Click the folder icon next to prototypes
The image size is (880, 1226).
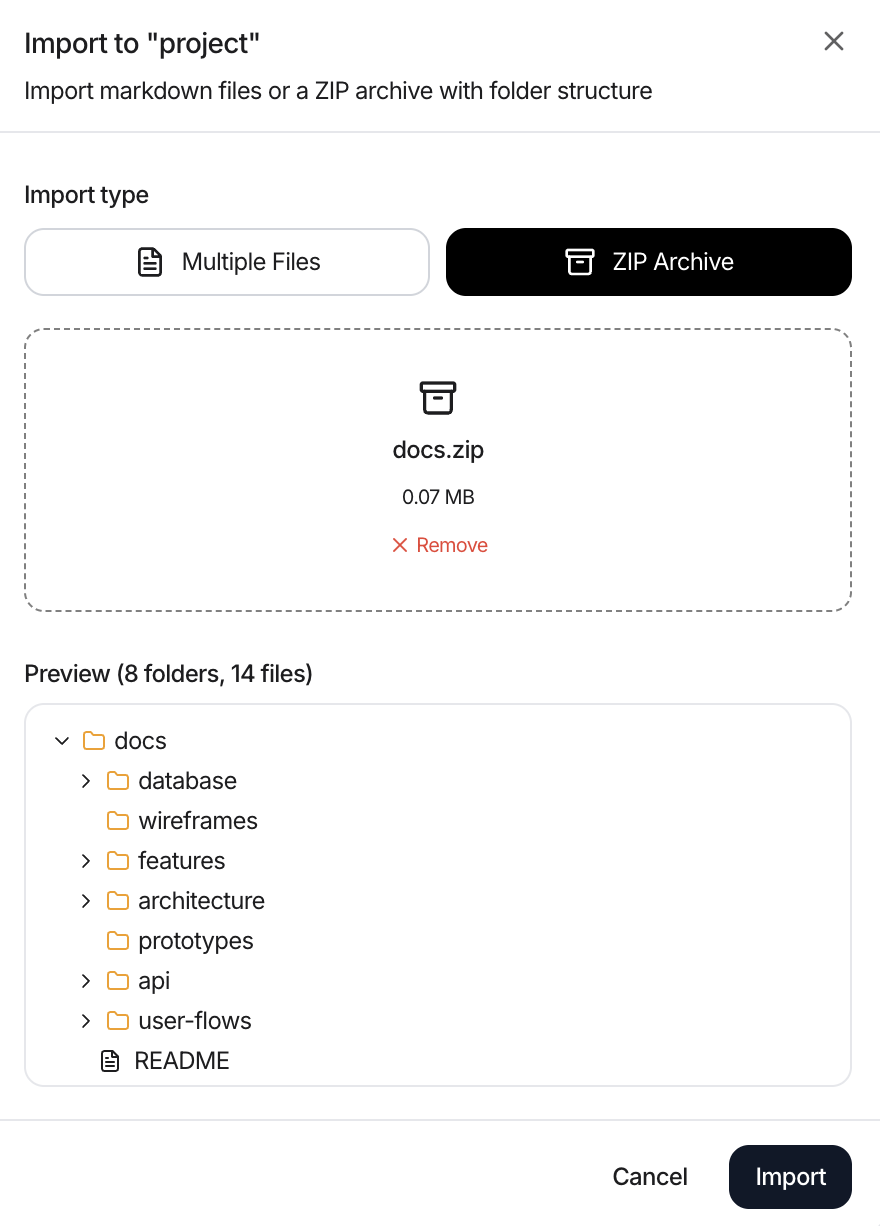click(116, 940)
